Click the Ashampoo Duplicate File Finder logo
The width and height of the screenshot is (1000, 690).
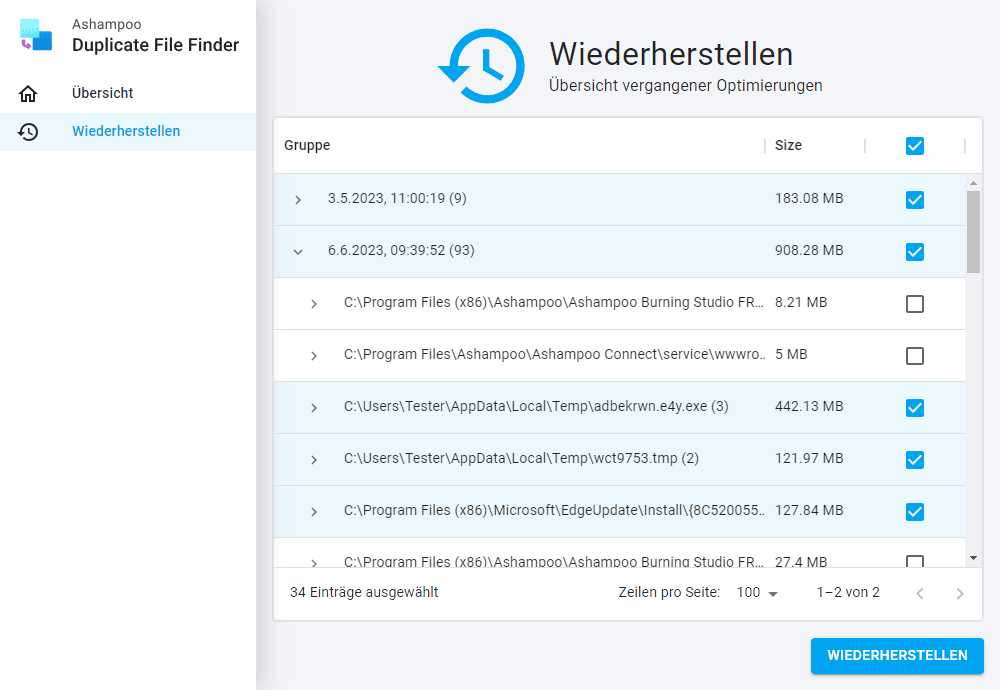pyautogui.click(x=36, y=35)
